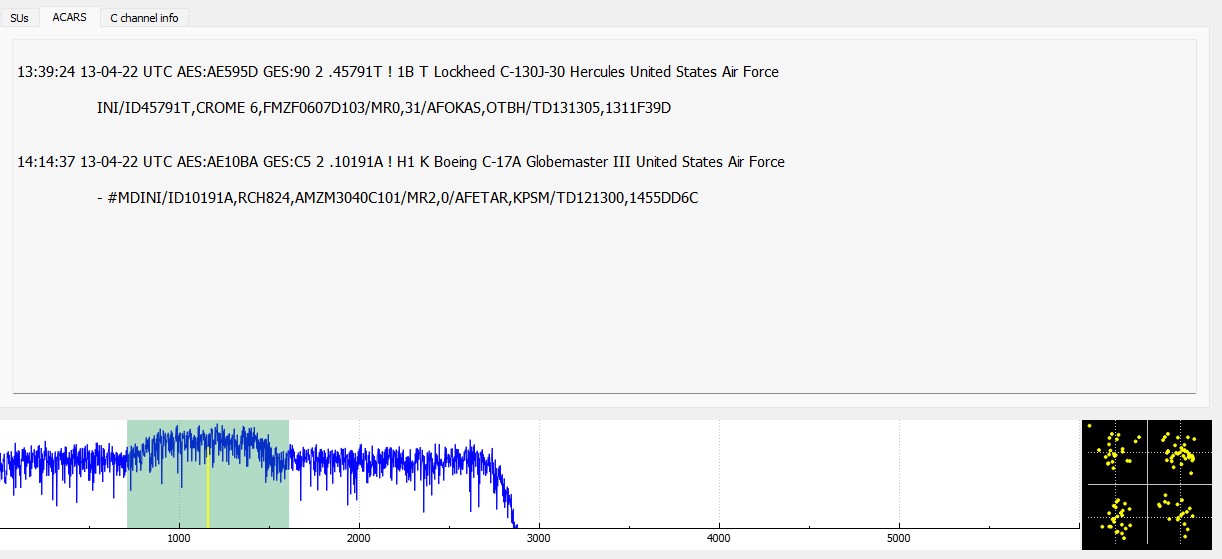
Task: Click the 1000 label on the spectrum axis
Action: 179,538
